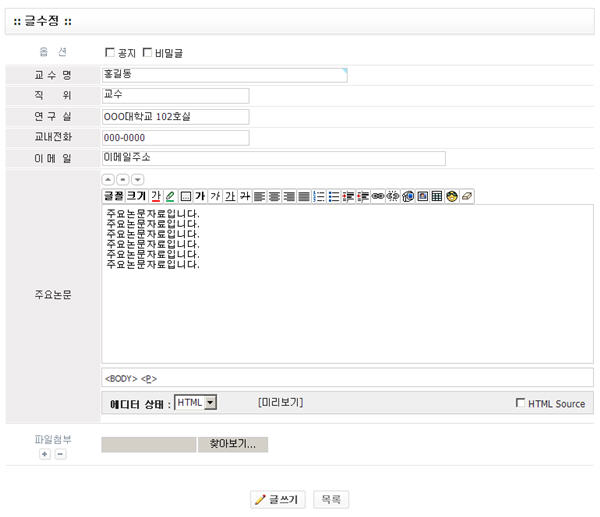Click the font color icon
The width and height of the screenshot is (600, 517).
(x=155, y=196)
